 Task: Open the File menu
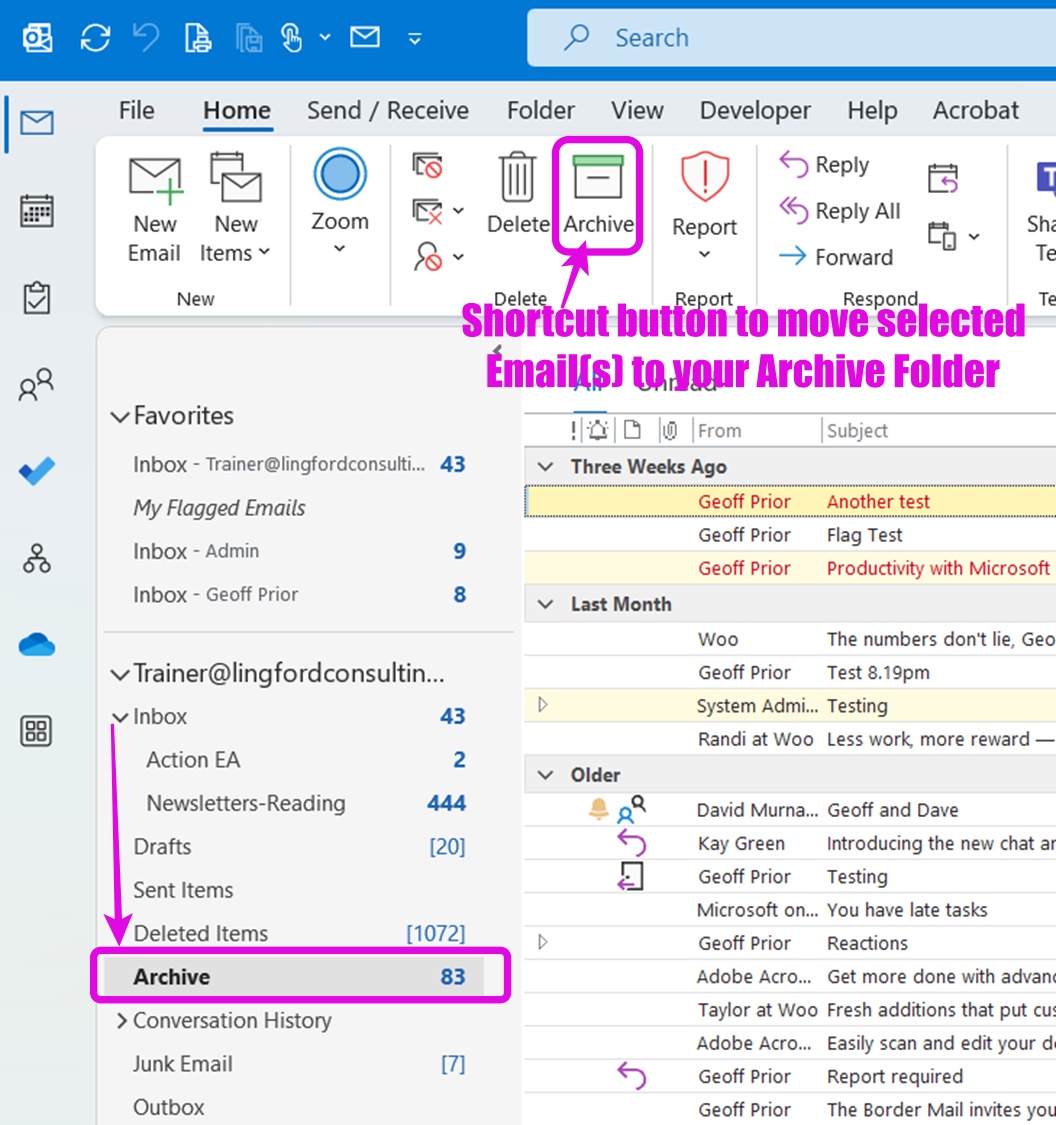coord(135,110)
